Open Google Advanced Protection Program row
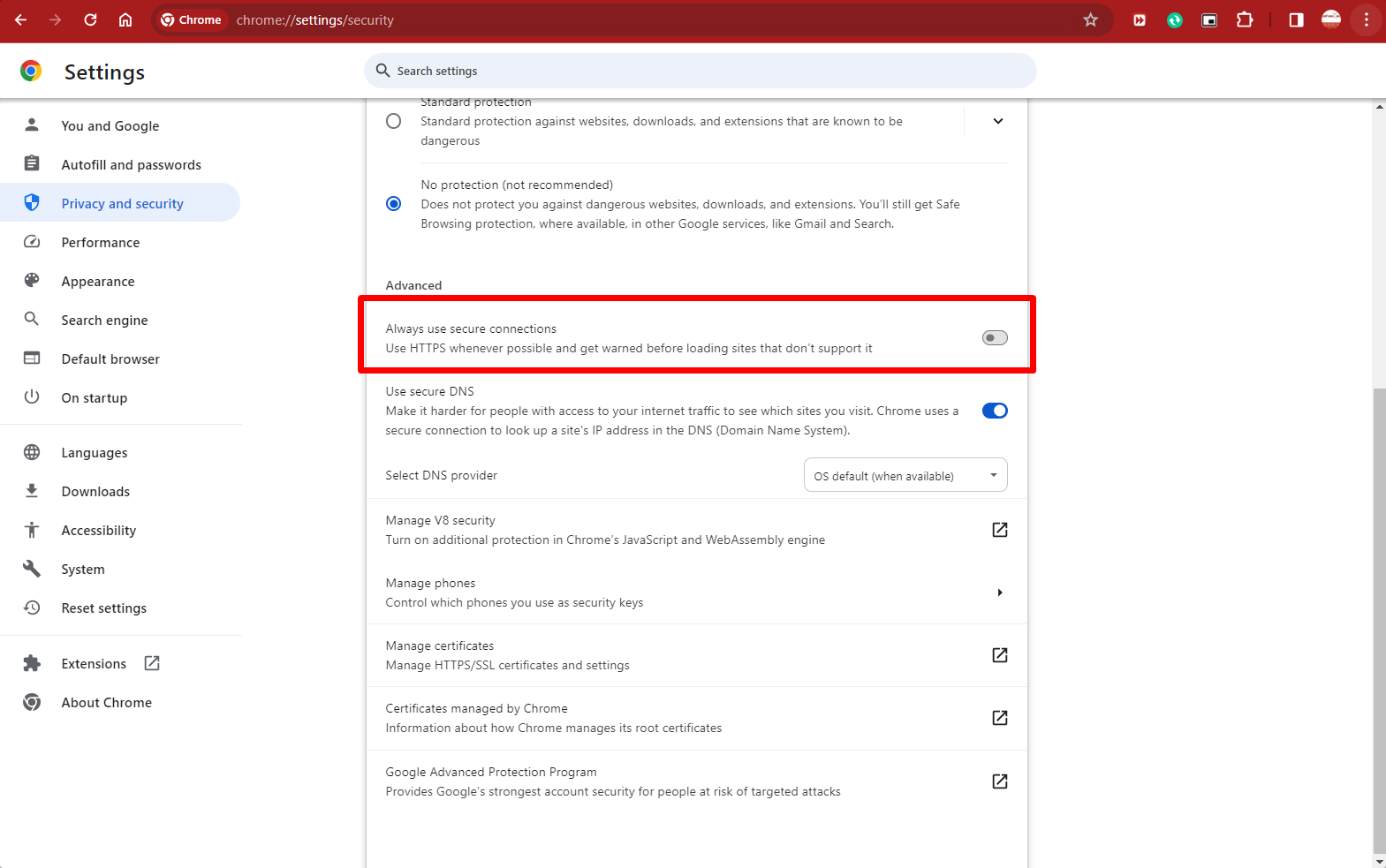The height and width of the screenshot is (868, 1386). 696,781
